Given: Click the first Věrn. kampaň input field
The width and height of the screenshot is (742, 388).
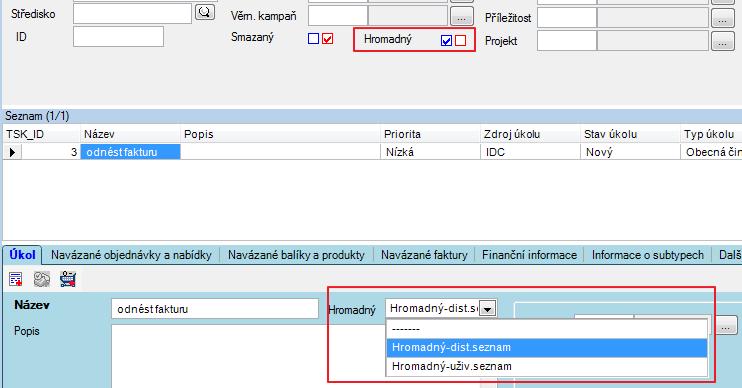Looking at the screenshot, I should point(338,16).
